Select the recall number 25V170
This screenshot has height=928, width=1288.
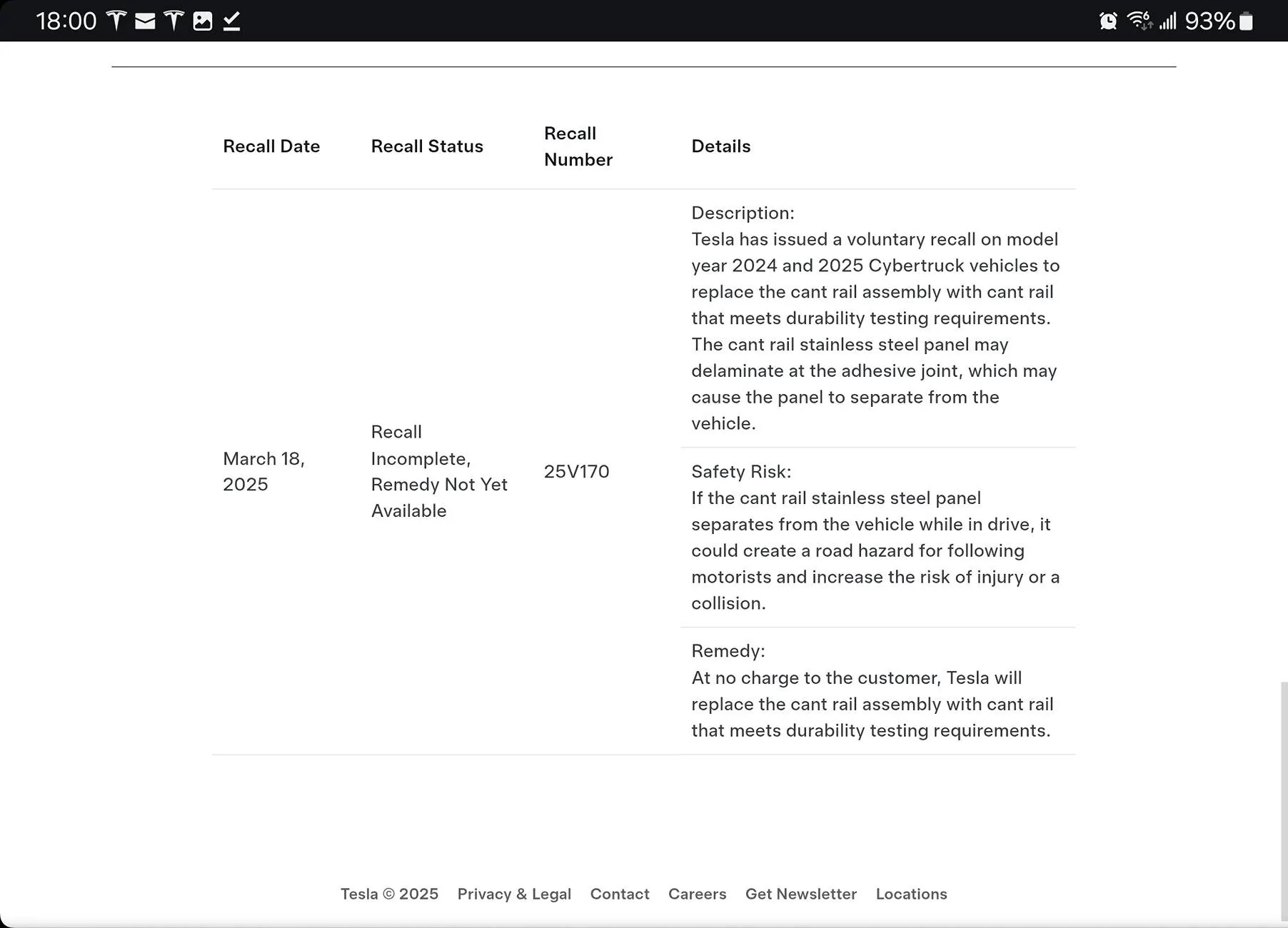click(x=577, y=471)
